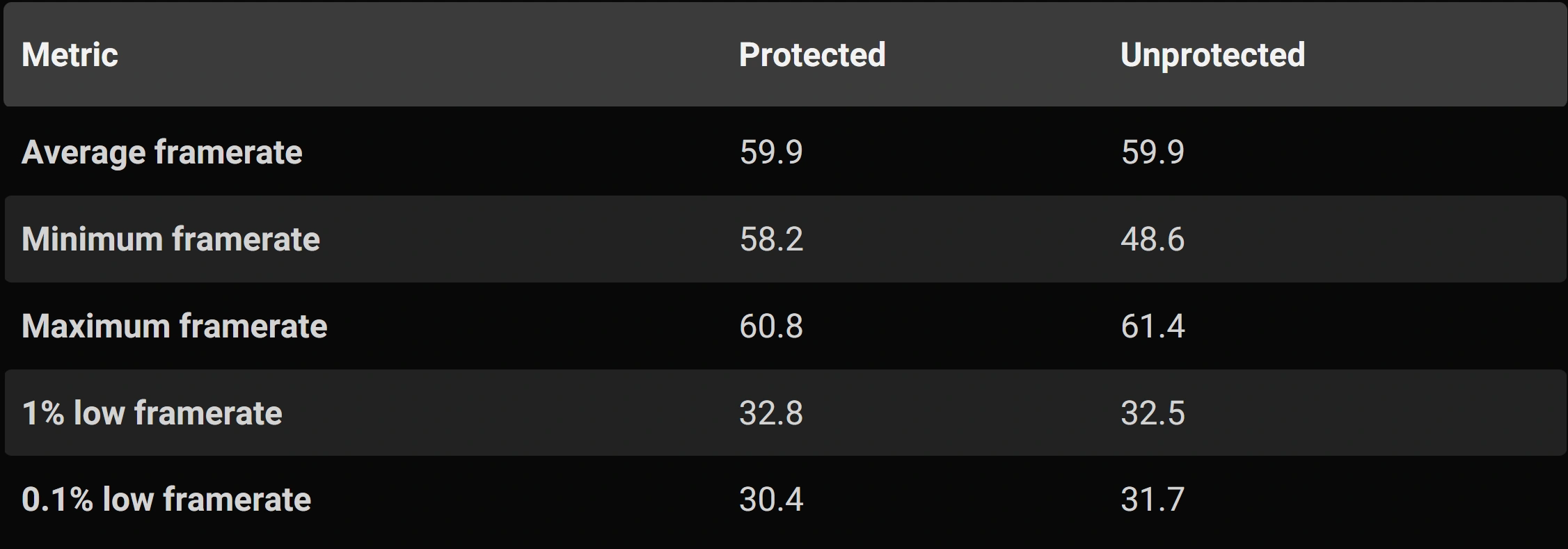1568x549 pixels.
Task: Click the Protected 1% low value 32.8
Action: coord(770,413)
